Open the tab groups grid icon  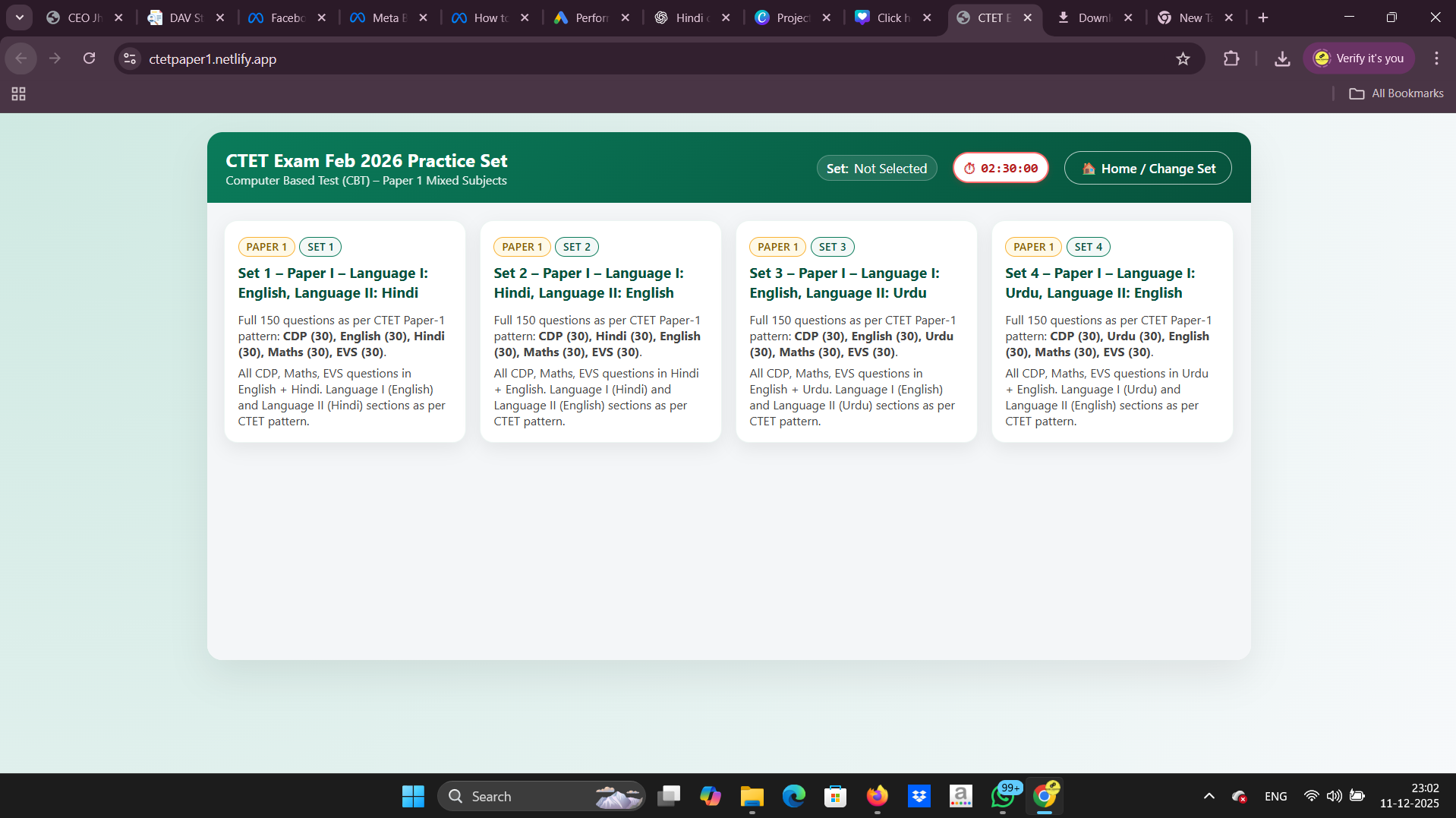pos(18,93)
